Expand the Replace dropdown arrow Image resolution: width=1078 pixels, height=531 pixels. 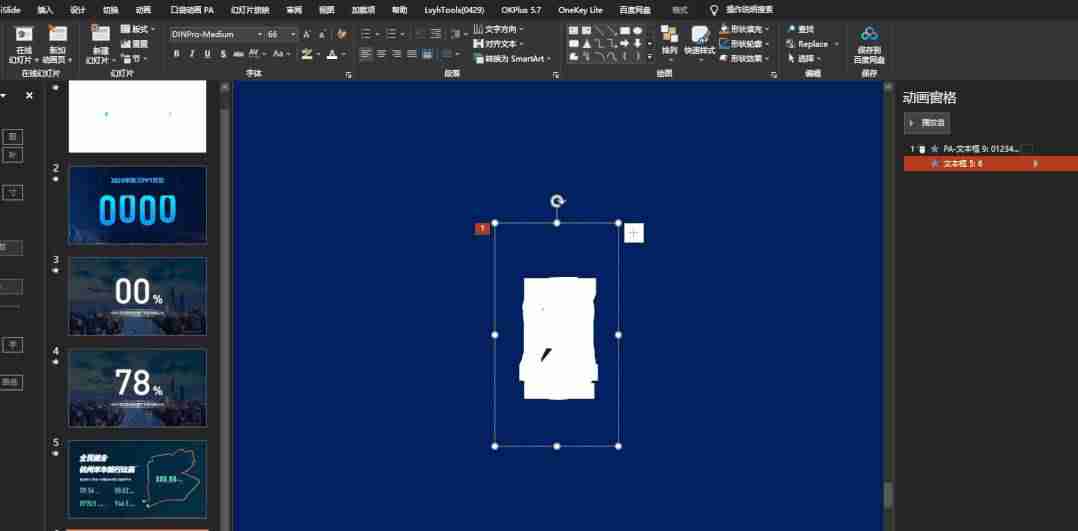836,44
